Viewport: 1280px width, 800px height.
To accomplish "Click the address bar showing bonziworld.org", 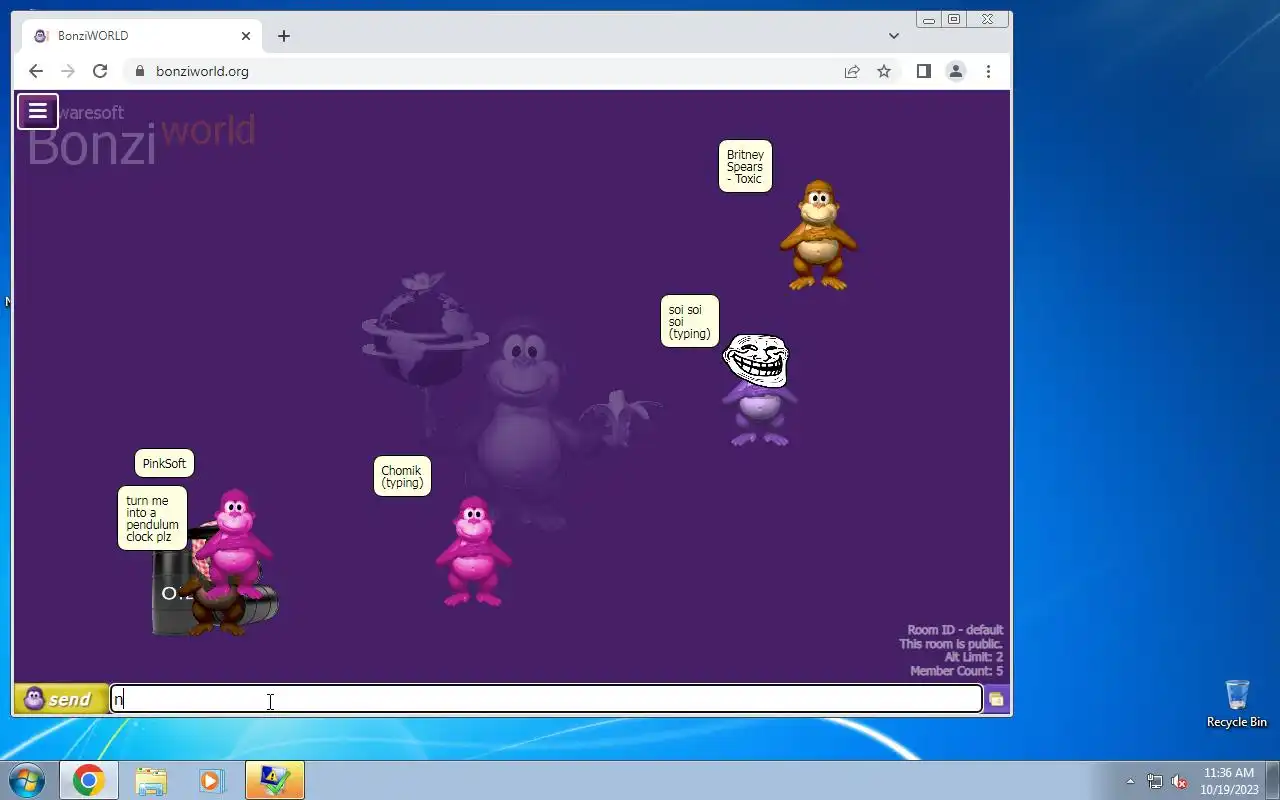I will coord(480,71).
